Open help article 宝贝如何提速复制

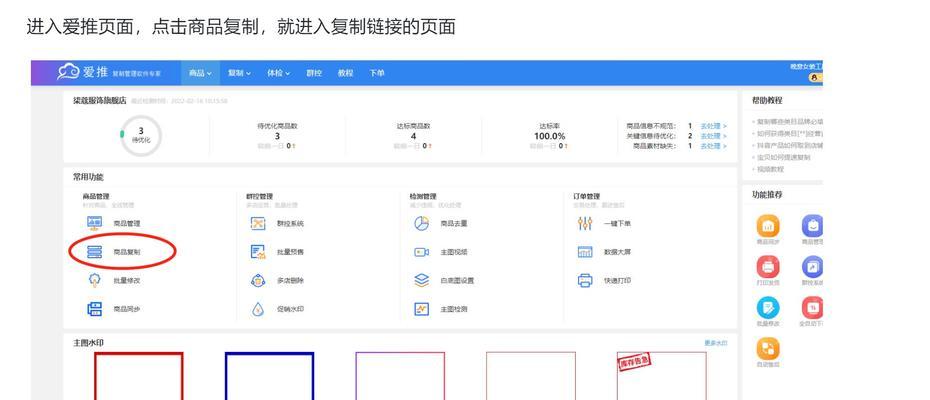tap(783, 157)
